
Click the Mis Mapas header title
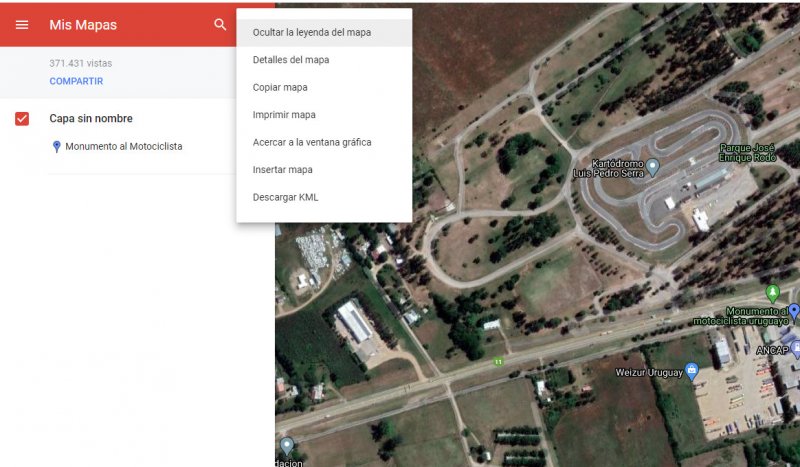point(83,24)
